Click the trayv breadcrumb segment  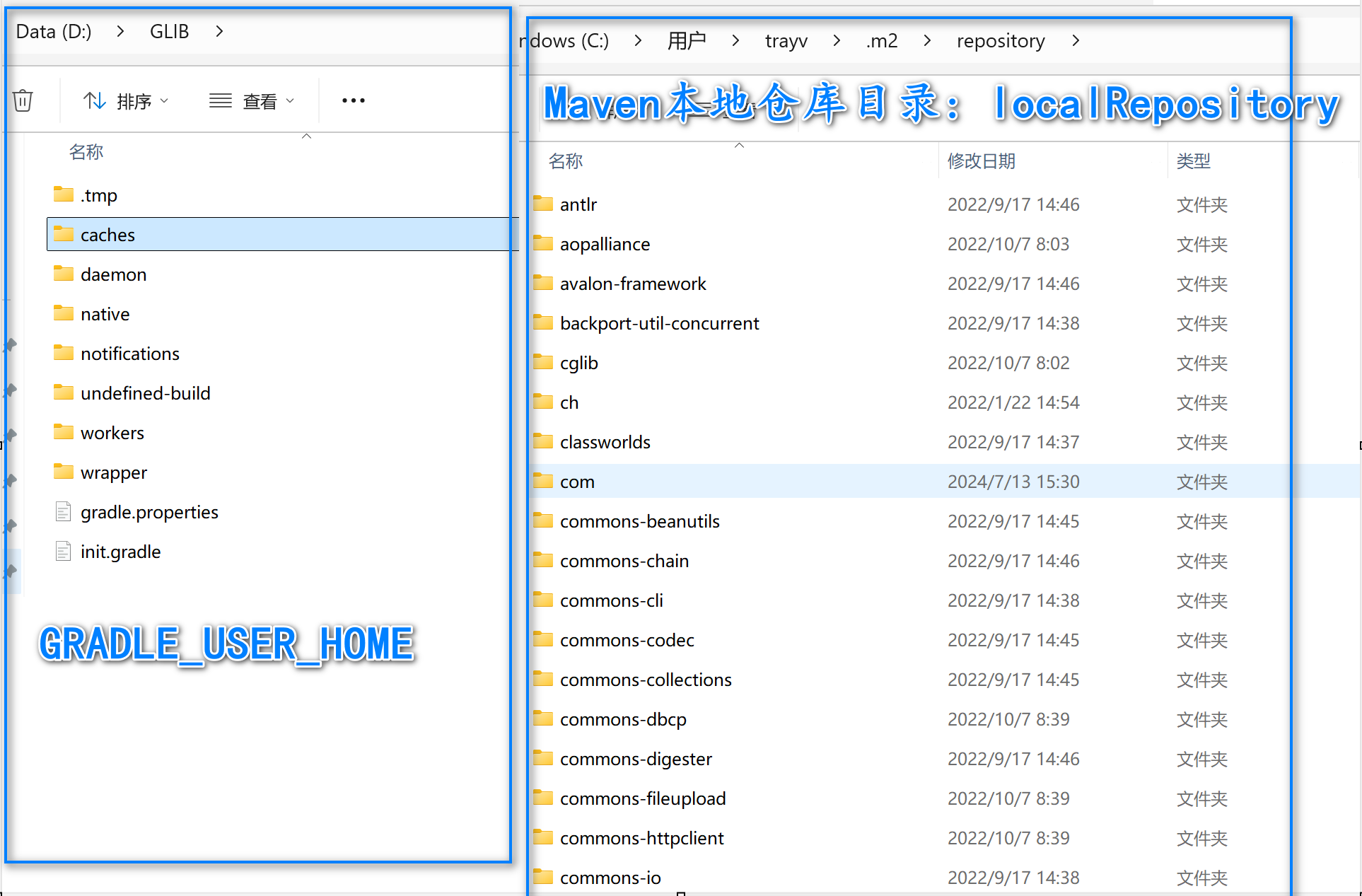[x=786, y=41]
